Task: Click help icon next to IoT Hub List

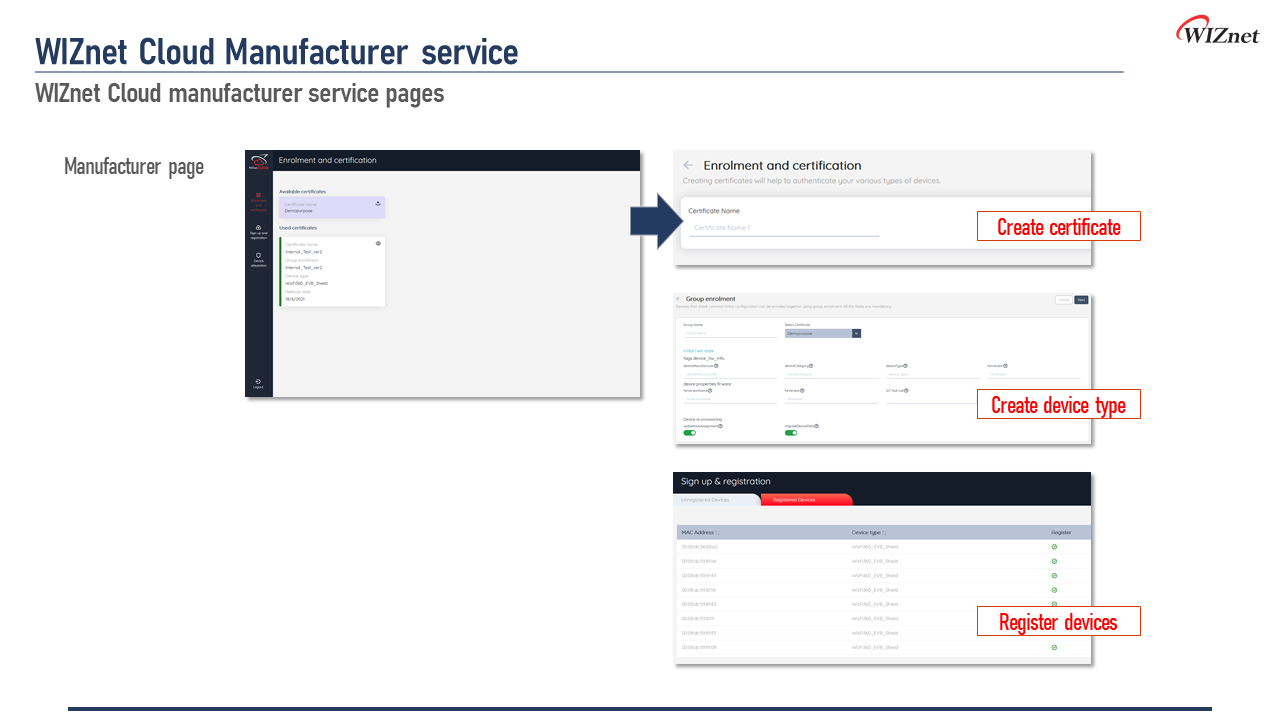Action: 907,391
